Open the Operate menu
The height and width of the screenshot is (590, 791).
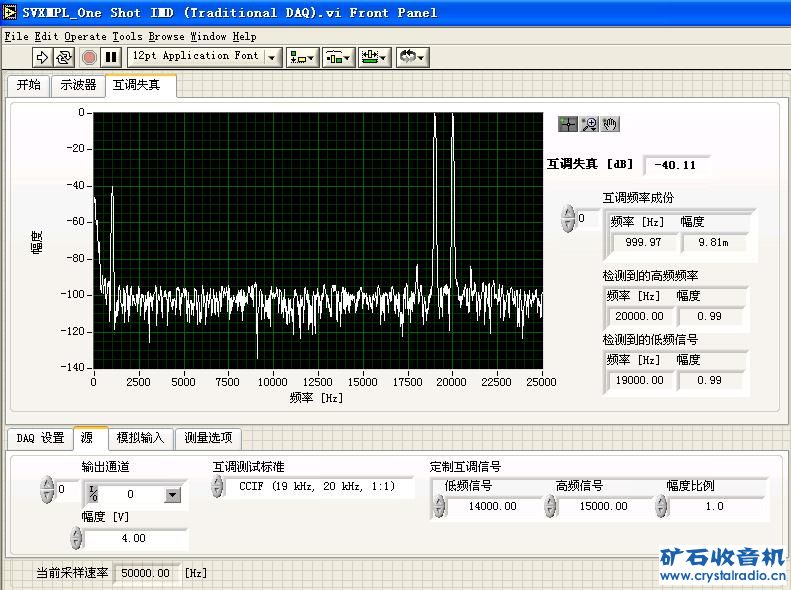pyautogui.click(x=85, y=36)
